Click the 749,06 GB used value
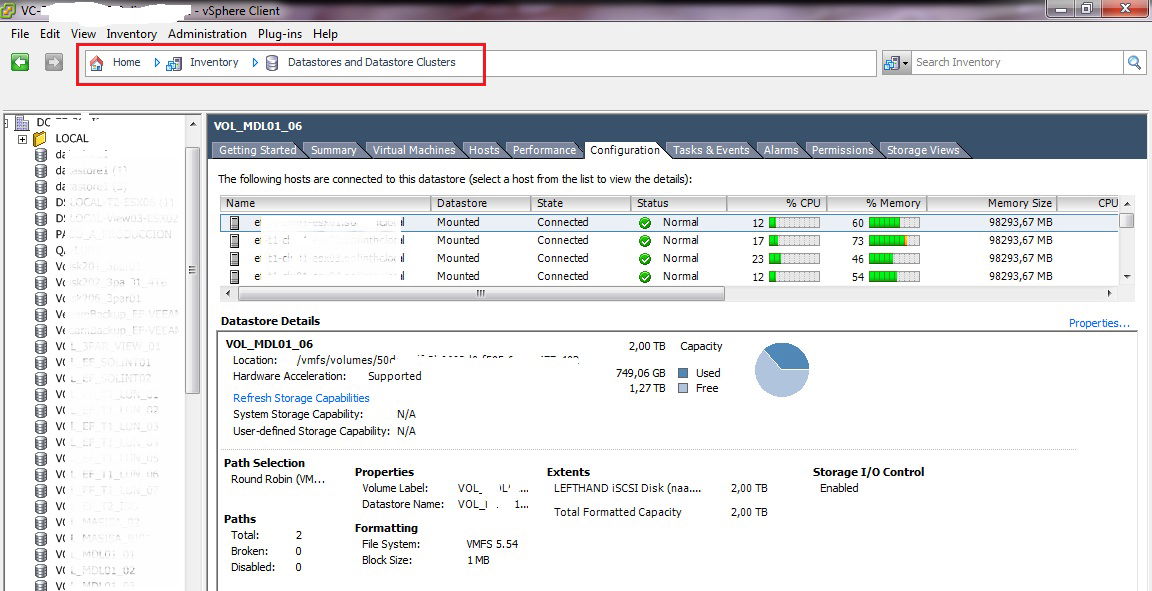1152x591 pixels. click(641, 373)
